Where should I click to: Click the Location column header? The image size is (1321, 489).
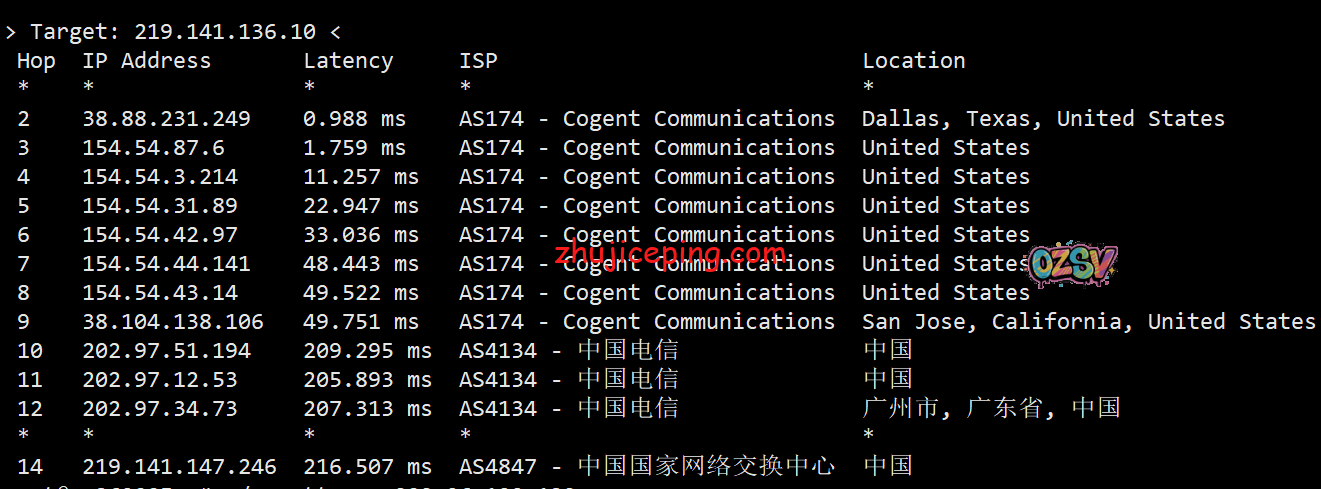(x=914, y=61)
